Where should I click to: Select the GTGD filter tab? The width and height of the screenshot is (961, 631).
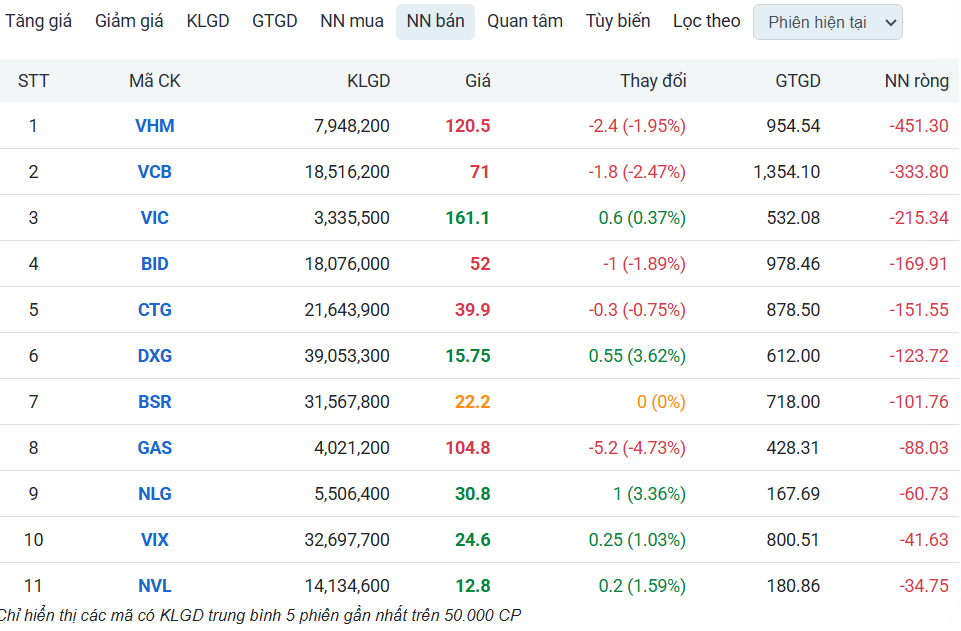pyautogui.click(x=274, y=21)
